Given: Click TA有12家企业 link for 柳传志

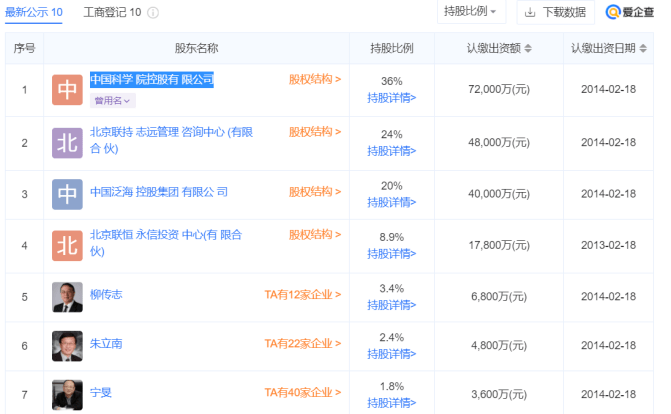Looking at the screenshot, I should (303, 295).
